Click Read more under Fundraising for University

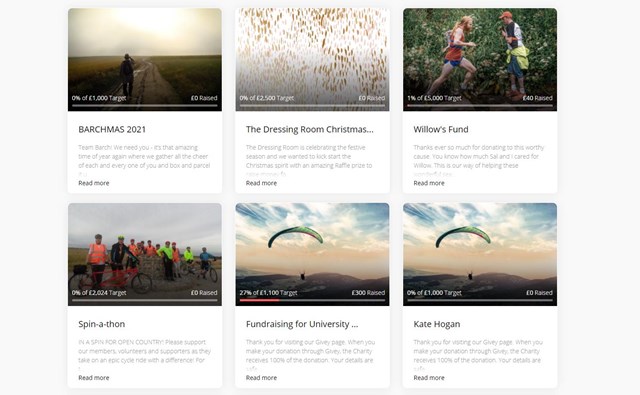coord(261,378)
